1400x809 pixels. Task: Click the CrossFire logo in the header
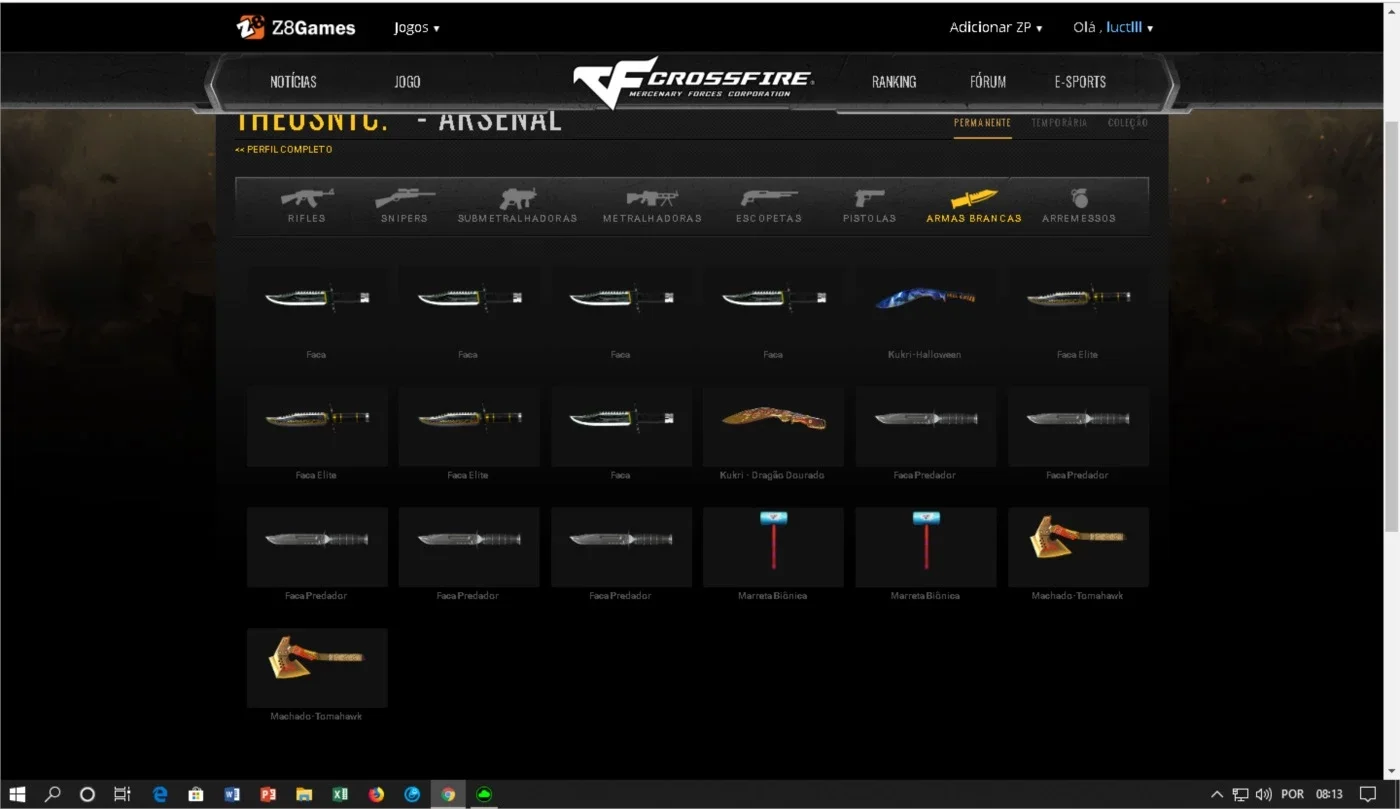693,82
